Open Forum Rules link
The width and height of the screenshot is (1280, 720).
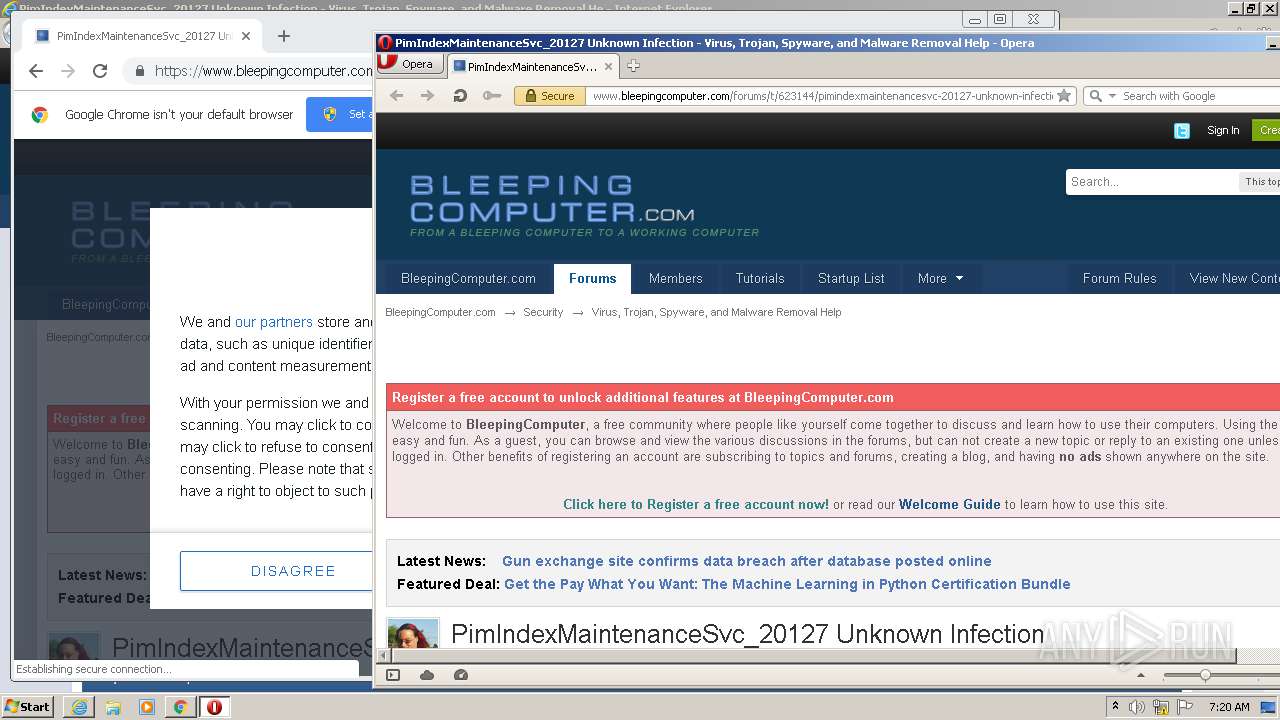click(1119, 278)
